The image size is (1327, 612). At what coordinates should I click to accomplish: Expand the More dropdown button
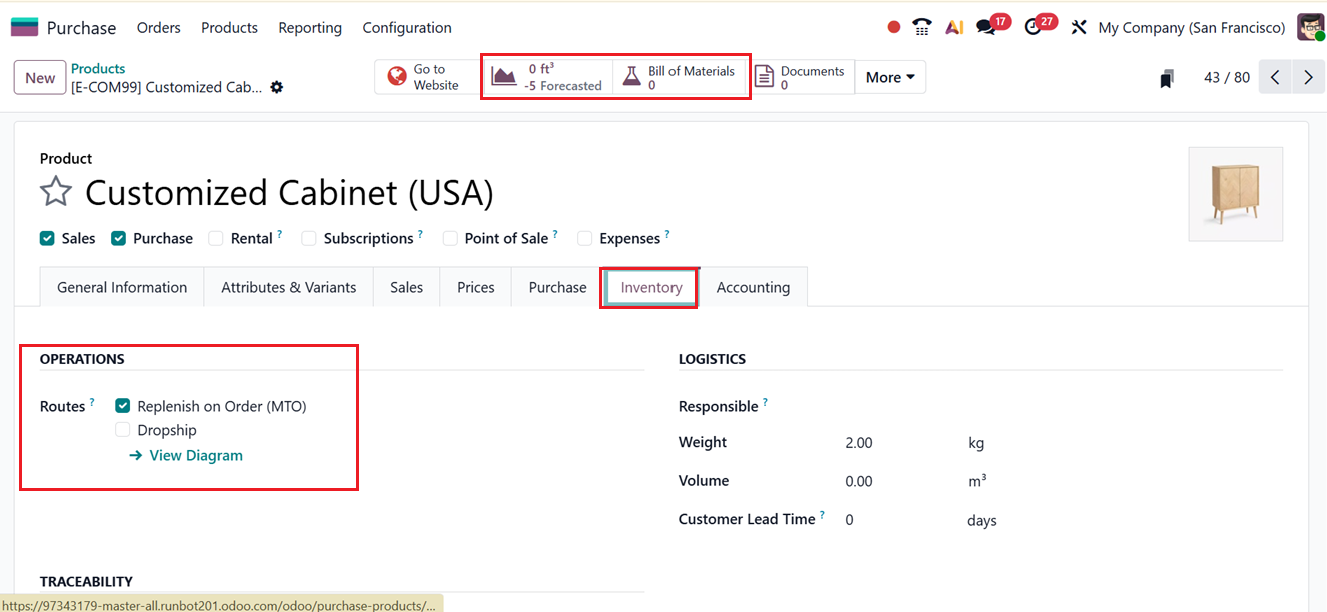point(890,77)
